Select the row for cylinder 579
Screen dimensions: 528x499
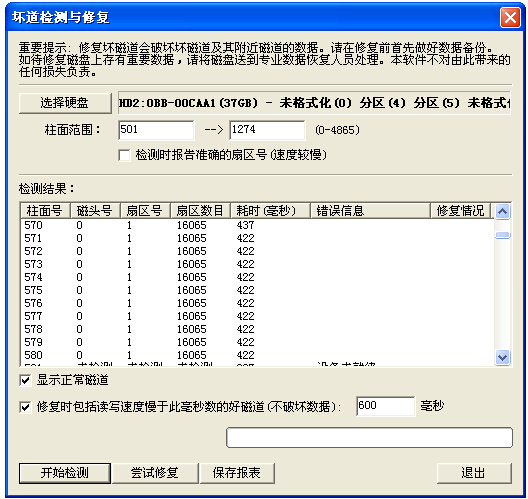tap(257, 342)
